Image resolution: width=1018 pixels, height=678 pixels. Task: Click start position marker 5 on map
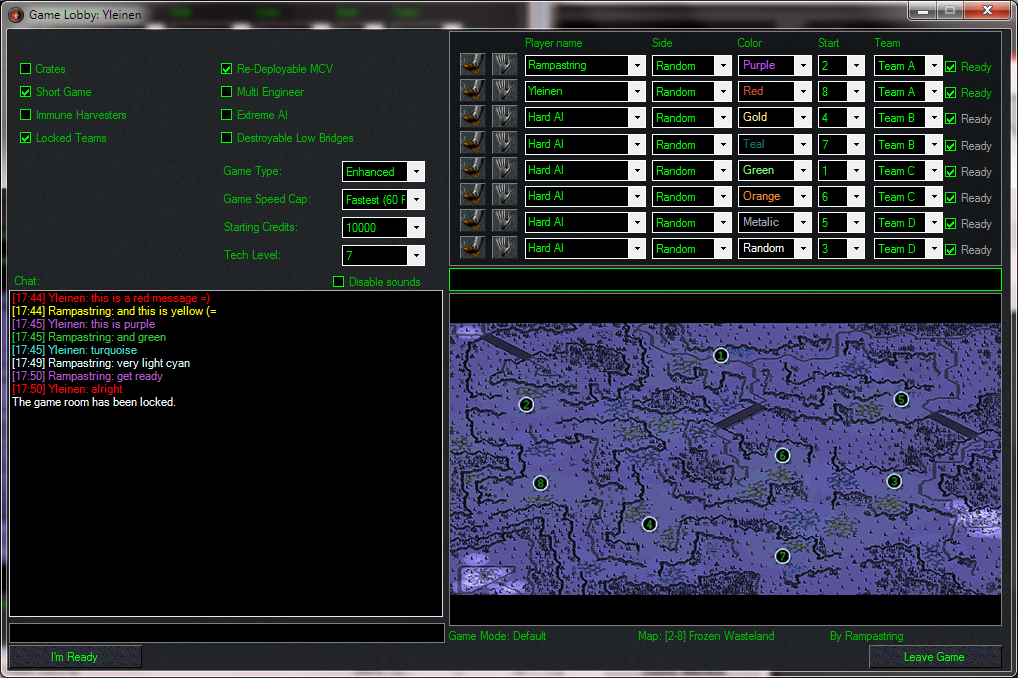901,399
